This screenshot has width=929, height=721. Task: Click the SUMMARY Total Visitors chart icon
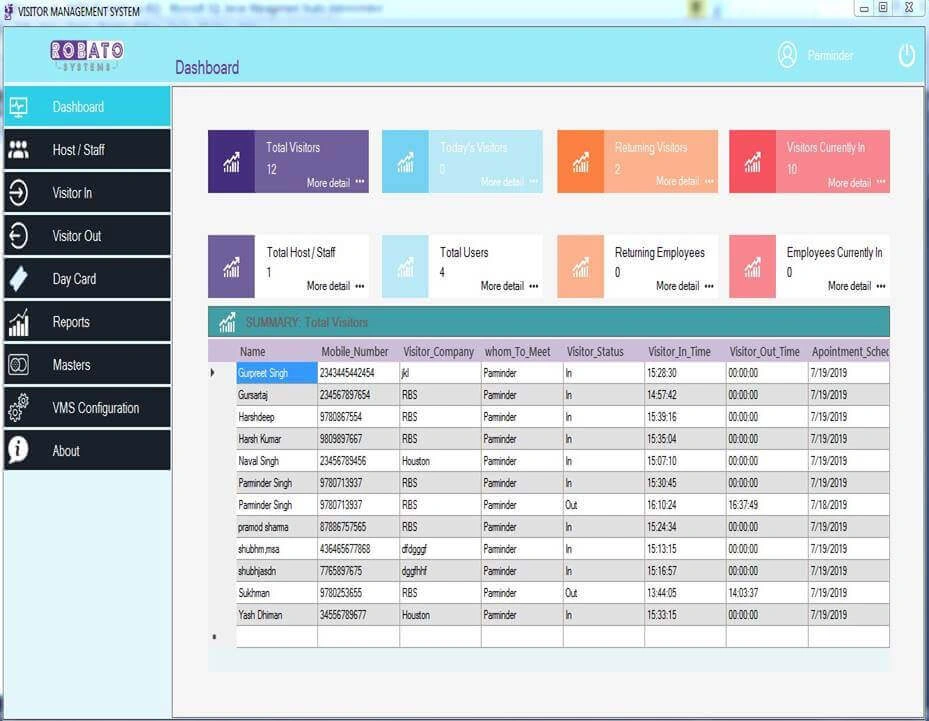tap(228, 322)
